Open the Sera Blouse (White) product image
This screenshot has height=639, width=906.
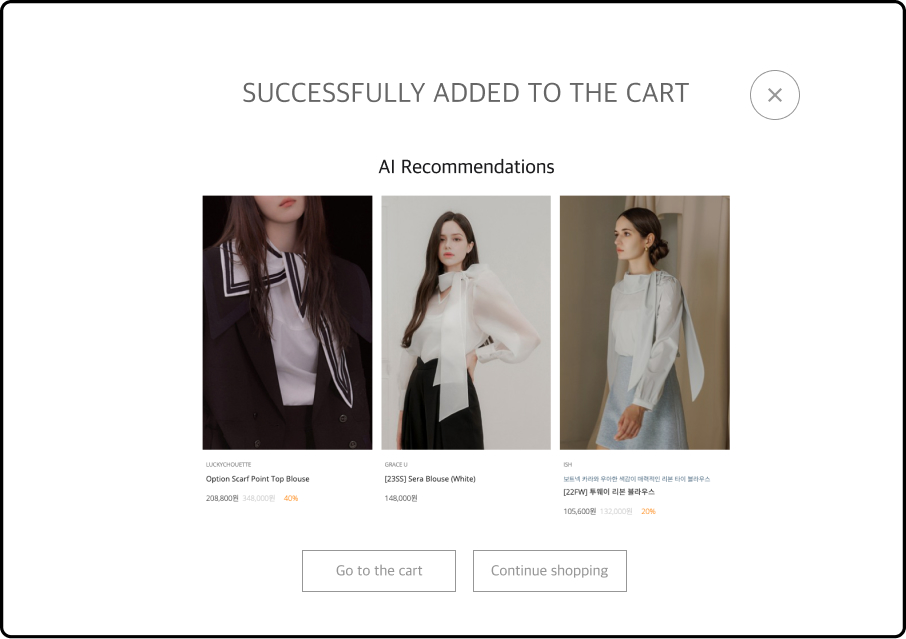coord(466,322)
